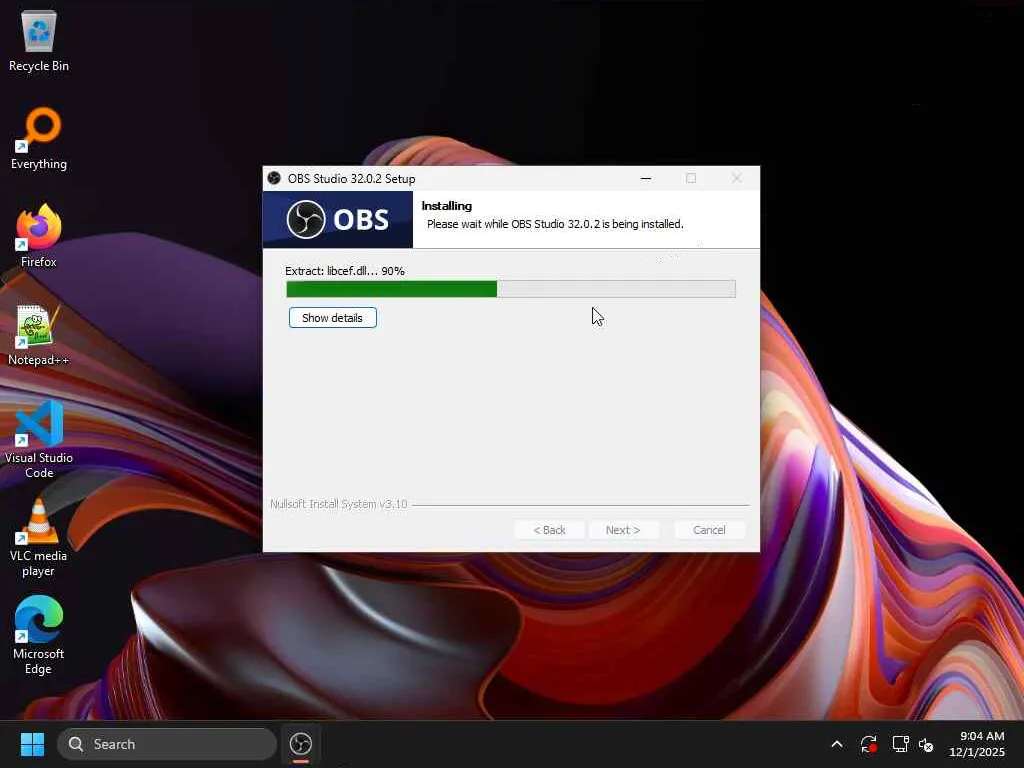Click Show details in the installer
Viewport: 1024px width, 768px height.
click(332, 318)
